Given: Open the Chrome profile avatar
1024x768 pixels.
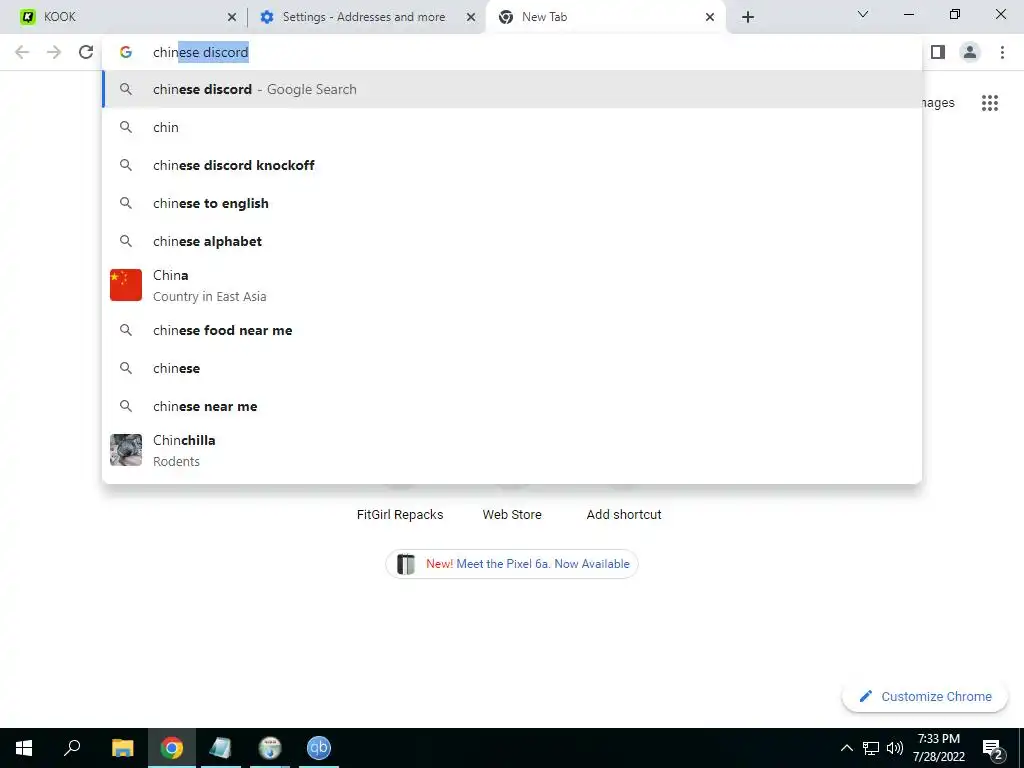Looking at the screenshot, I should [x=970, y=52].
